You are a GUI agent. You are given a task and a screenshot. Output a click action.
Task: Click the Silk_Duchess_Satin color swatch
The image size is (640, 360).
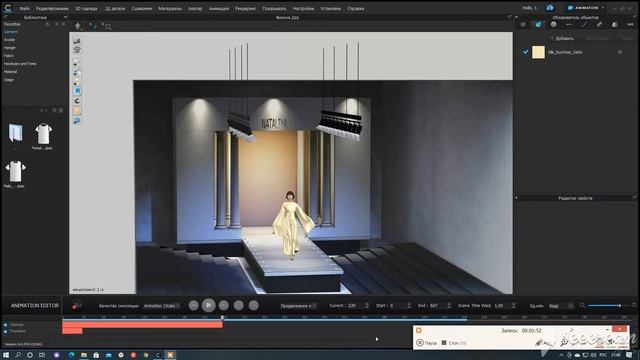tap(538, 52)
